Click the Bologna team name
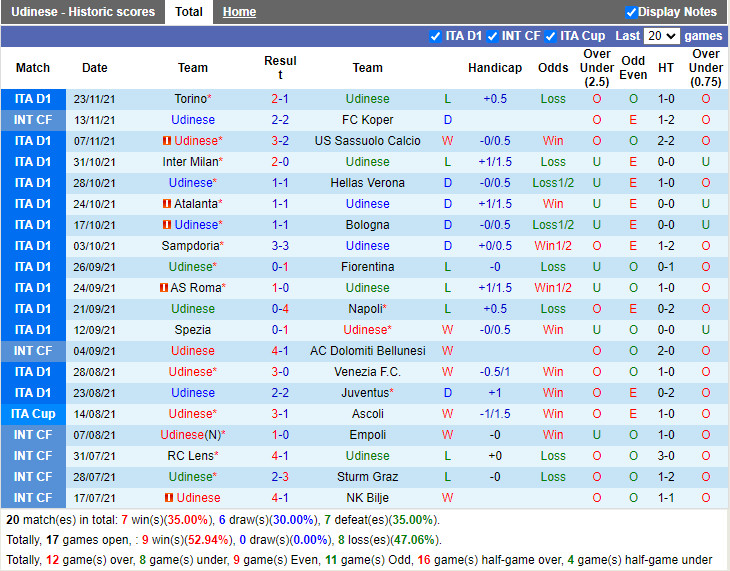 click(x=367, y=225)
